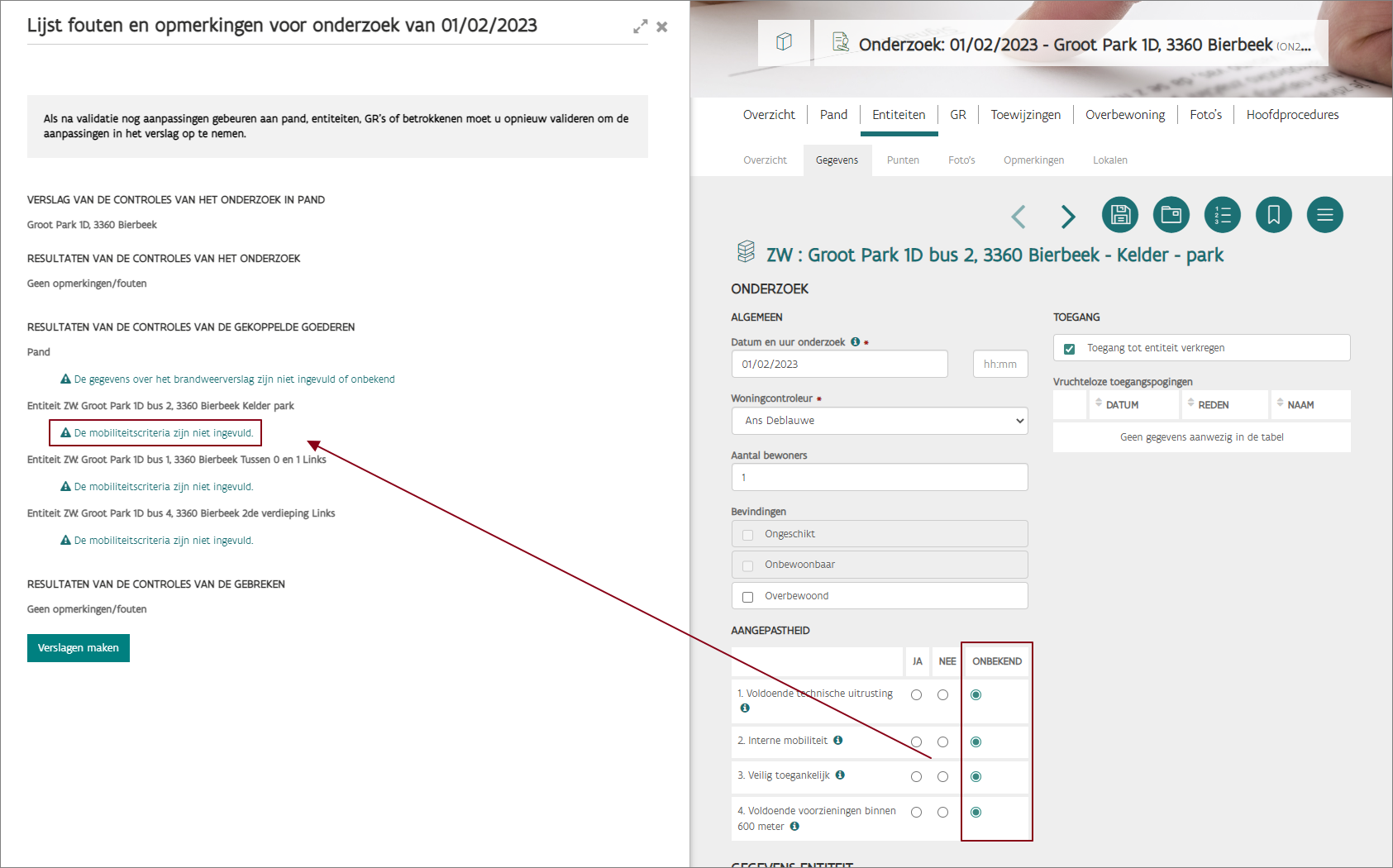1393x868 pixels.
Task: Click the brandweerverslag warning link
Action: coord(234,379)
